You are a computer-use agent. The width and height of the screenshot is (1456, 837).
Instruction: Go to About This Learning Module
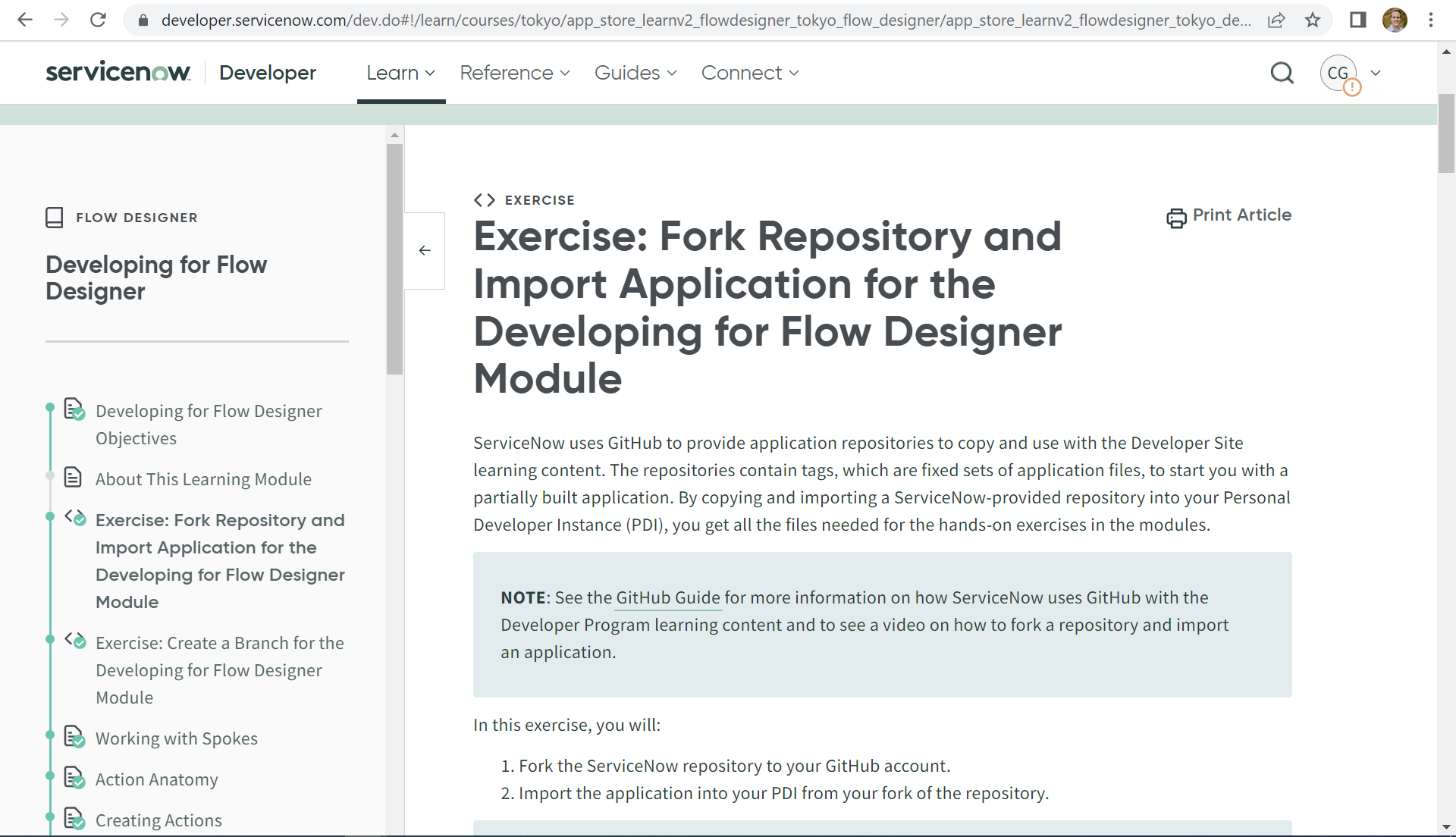[x=203, y=479]
